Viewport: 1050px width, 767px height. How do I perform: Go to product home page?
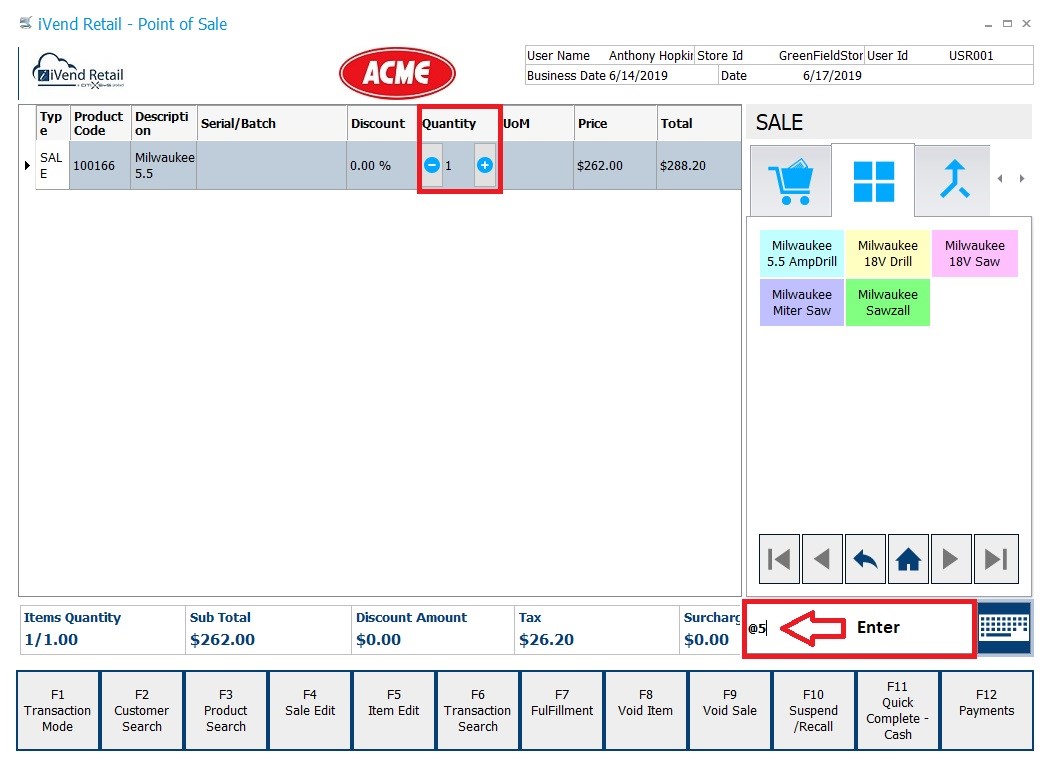coord(908,559)
